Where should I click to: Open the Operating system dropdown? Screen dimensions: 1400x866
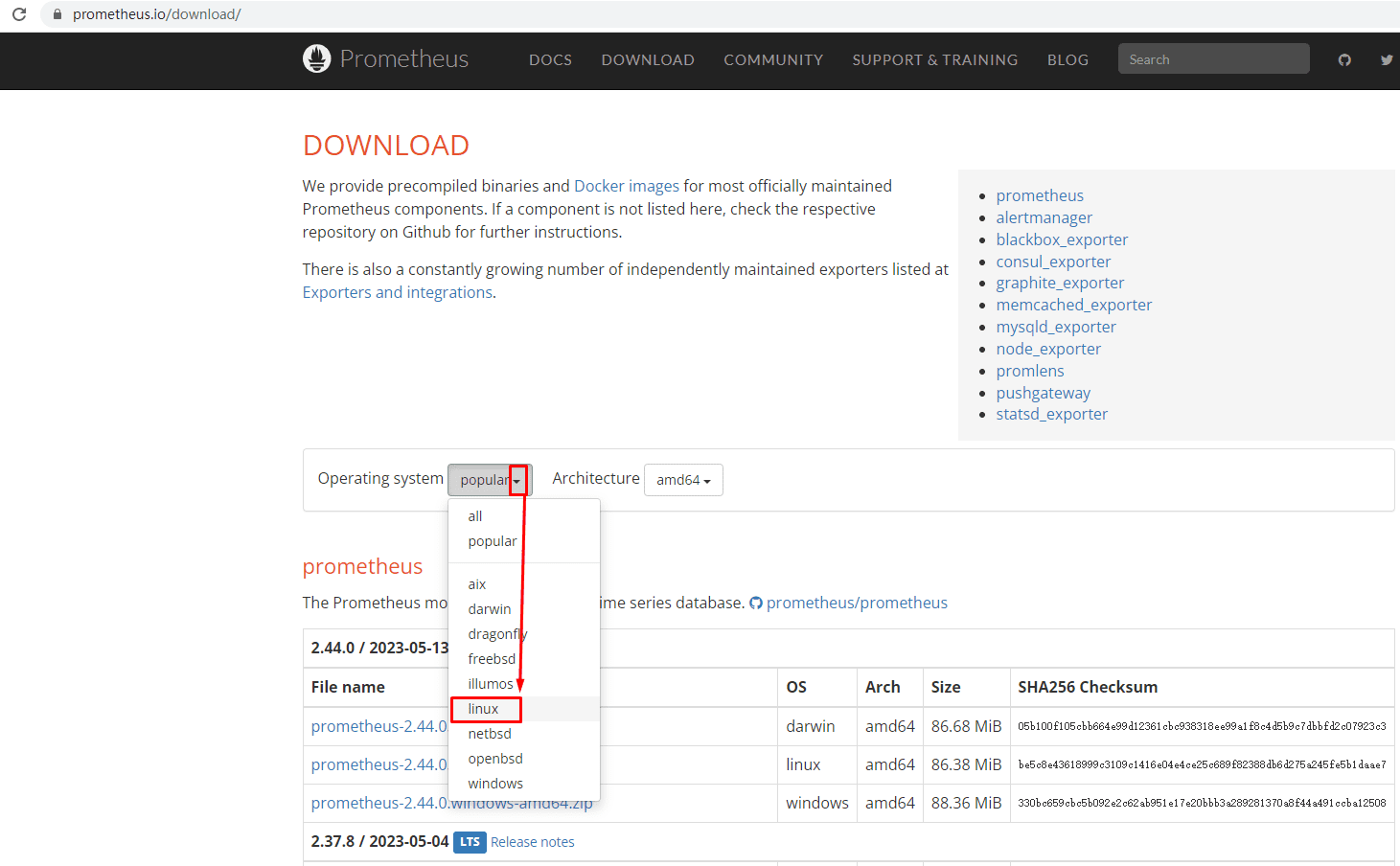(x=489, y=480)
